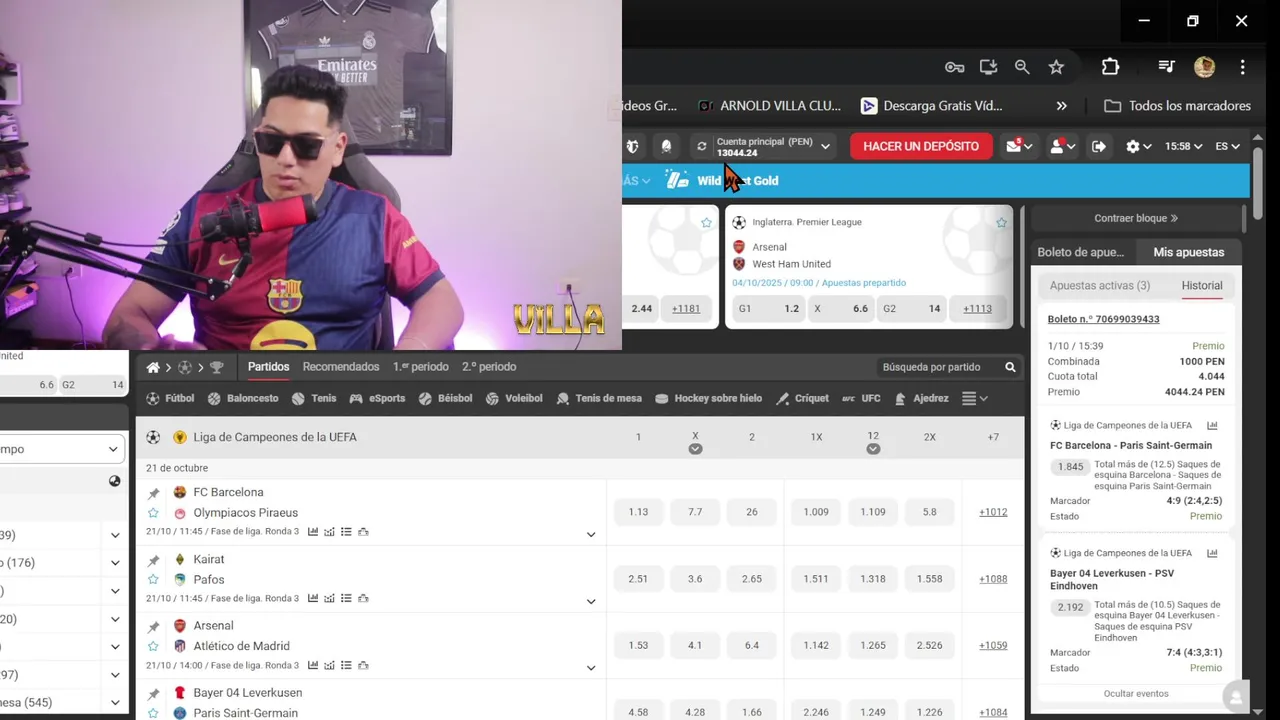Open the 15:58 time dropdown

click(1183, 146)
